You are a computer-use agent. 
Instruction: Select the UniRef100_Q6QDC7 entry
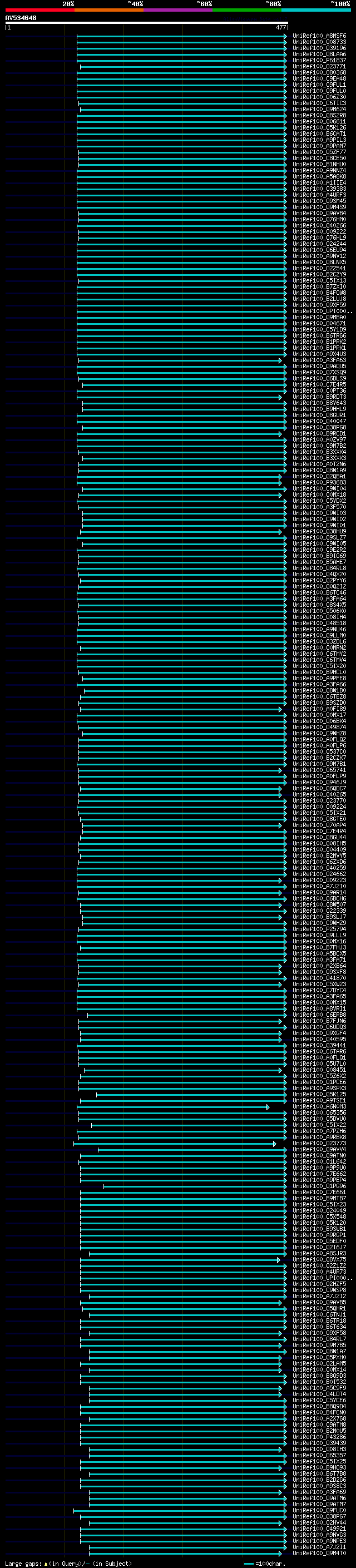point(319,788)
